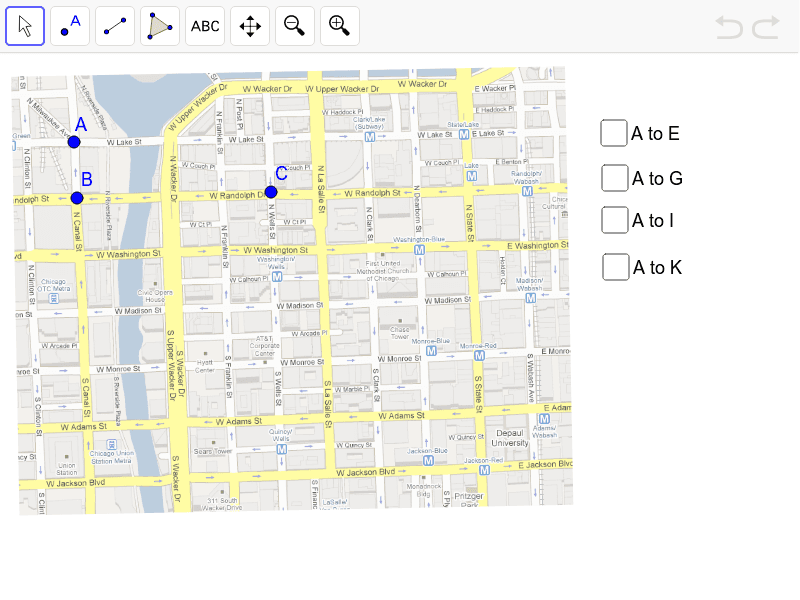The image size is (800, 600).
Task: Click the 'Chase Tower' map label
Action: [x=400, y=333]
